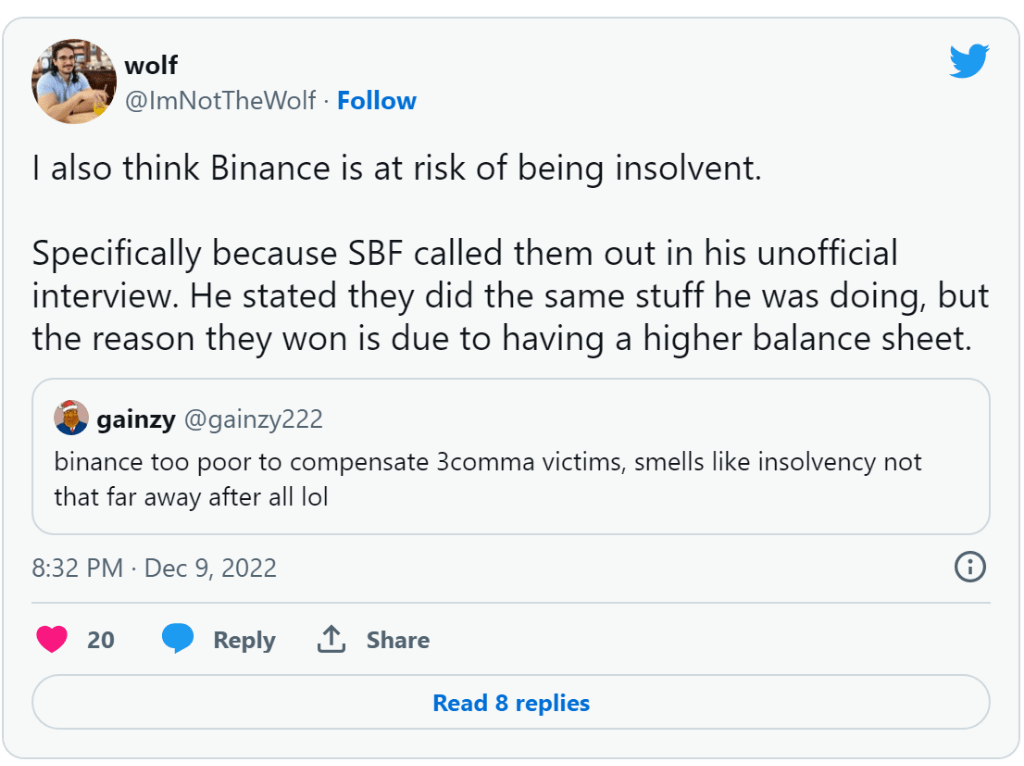The width and height of the screenshot is (1024, 766).
Task: Click the @gainzy222 handle
Action: tap(253, 419)
